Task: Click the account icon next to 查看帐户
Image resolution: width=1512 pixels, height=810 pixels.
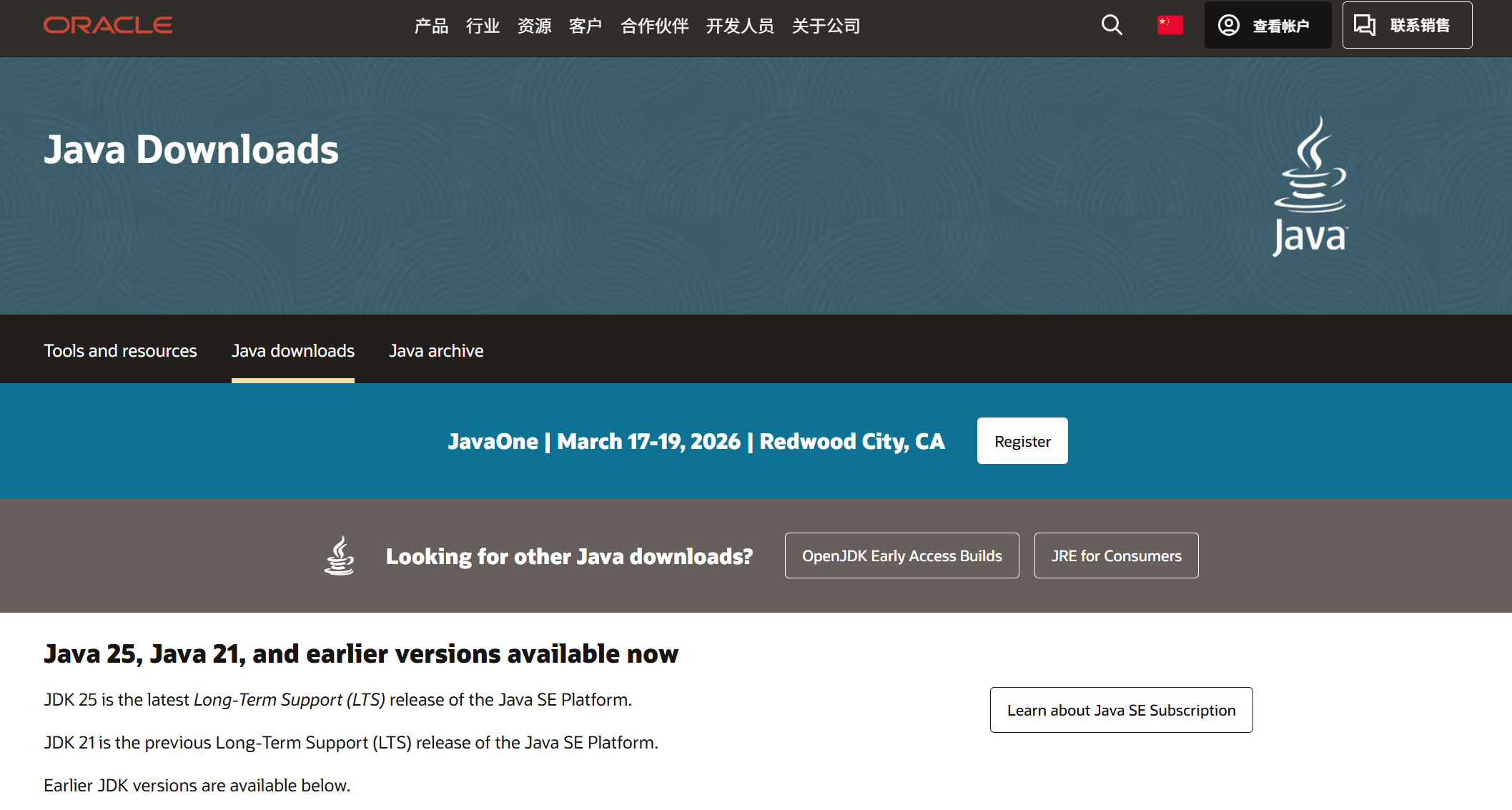Action: [x=1229, y=24]
